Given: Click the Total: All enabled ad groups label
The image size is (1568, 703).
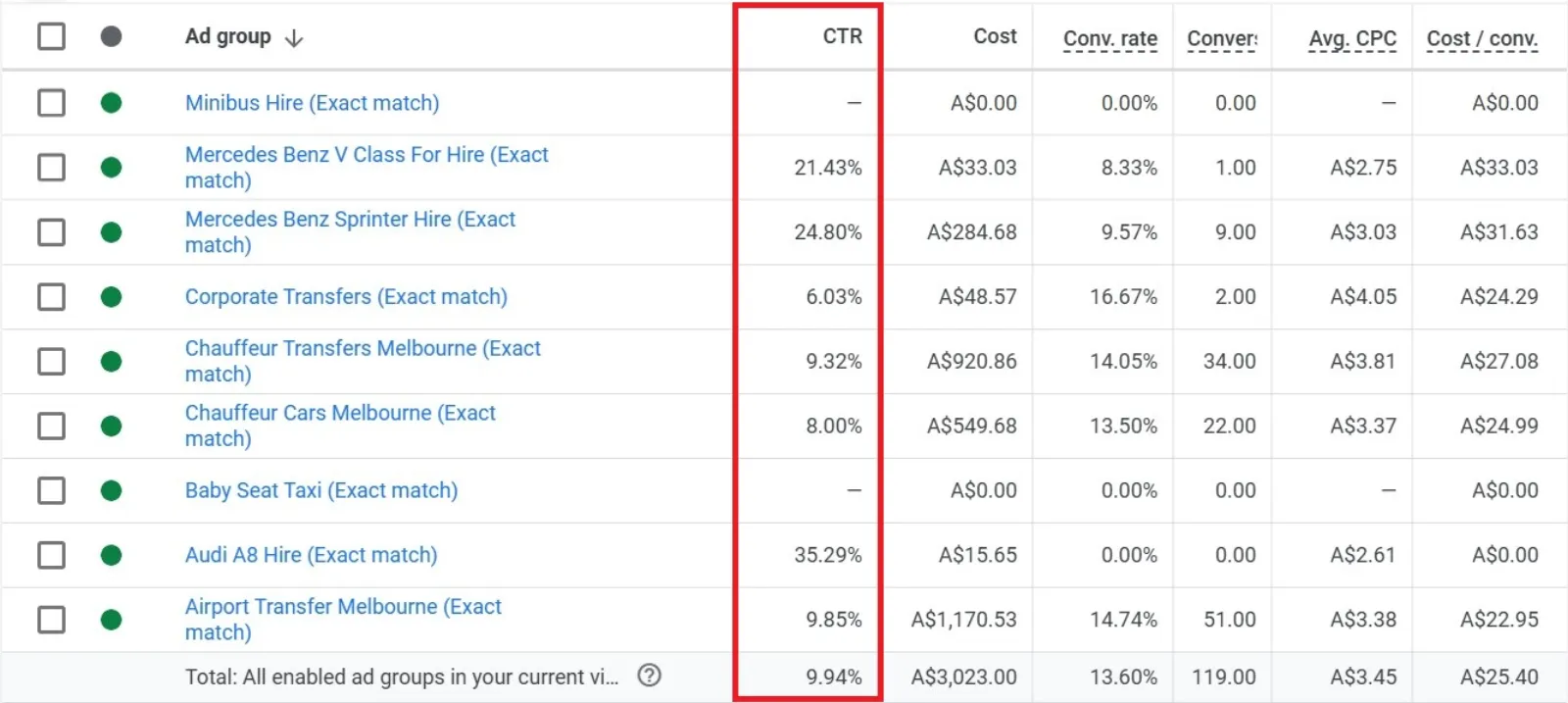Looking at the screenshot, I should click(x=402, y=677).
